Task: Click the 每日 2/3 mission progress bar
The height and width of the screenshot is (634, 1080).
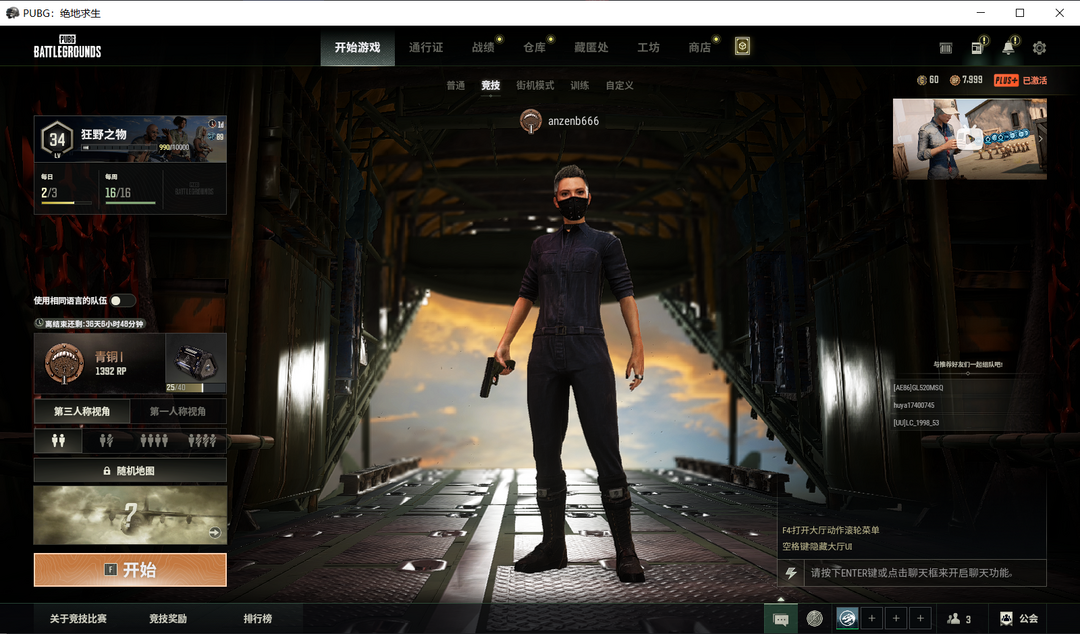Action: 66,203
